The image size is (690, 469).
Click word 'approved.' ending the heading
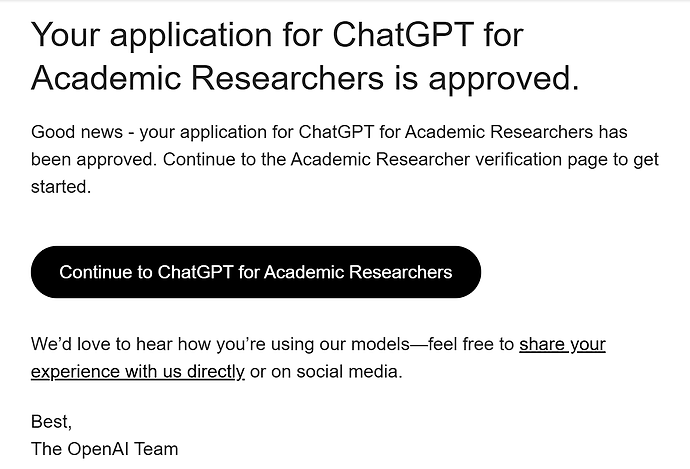504,78
